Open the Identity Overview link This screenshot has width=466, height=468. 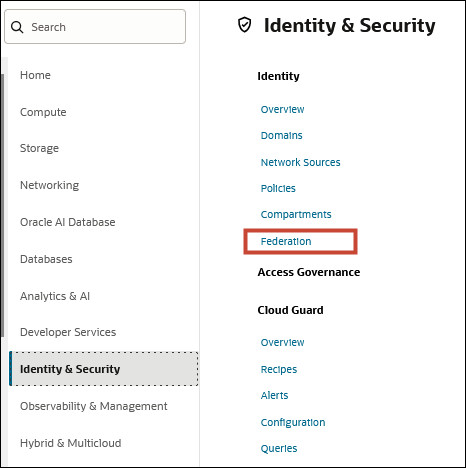(x=282, y=109)
